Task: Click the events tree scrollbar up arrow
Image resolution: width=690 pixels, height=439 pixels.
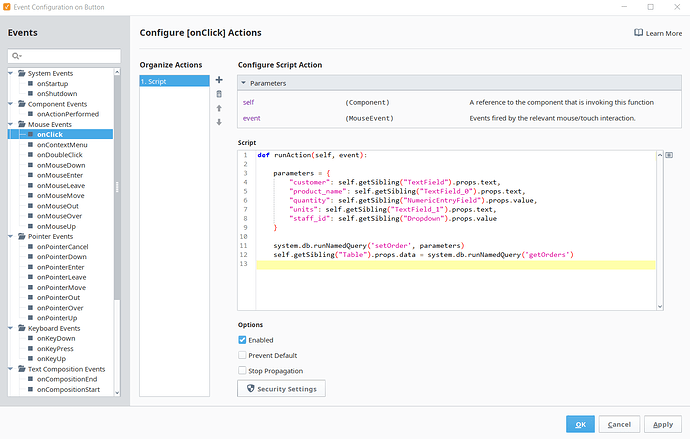Action: 117,72
